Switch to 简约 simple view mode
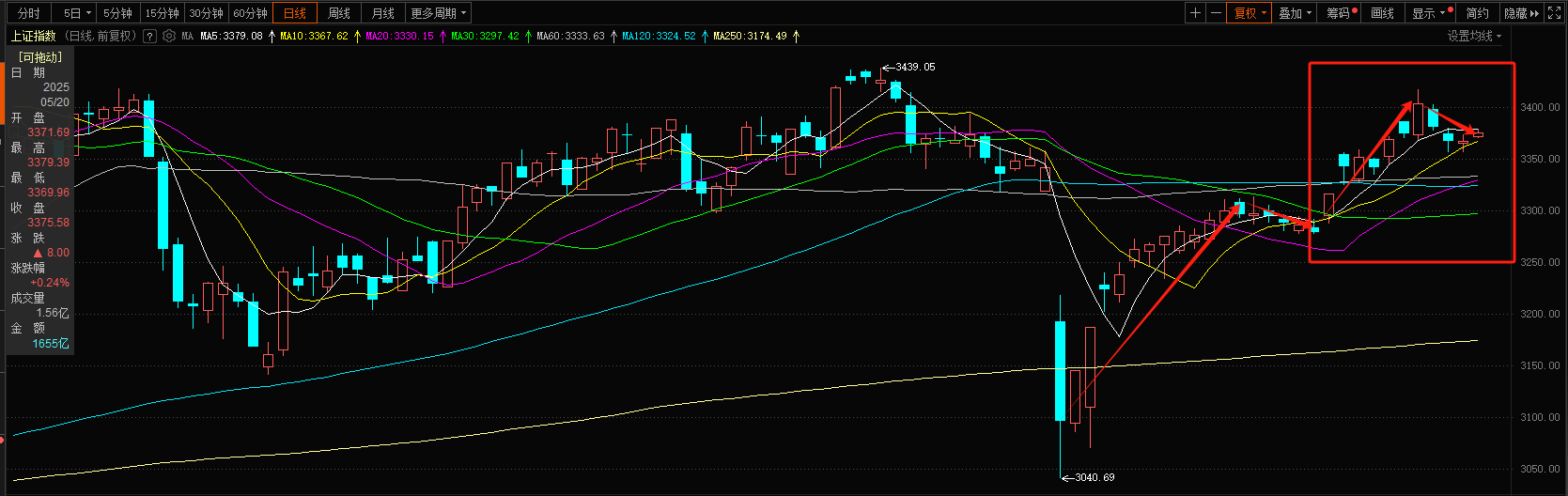This screenshot has width=1568, height=496. (x=1477, y=13)
